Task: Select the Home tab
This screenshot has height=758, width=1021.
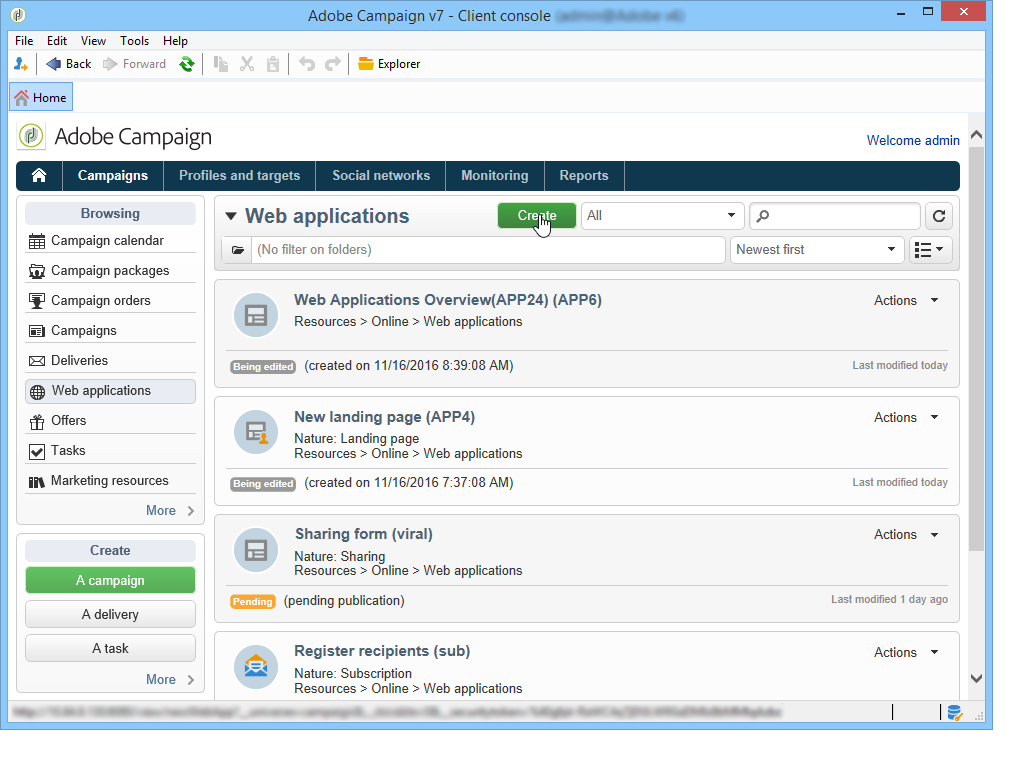Action: point(41,98)
